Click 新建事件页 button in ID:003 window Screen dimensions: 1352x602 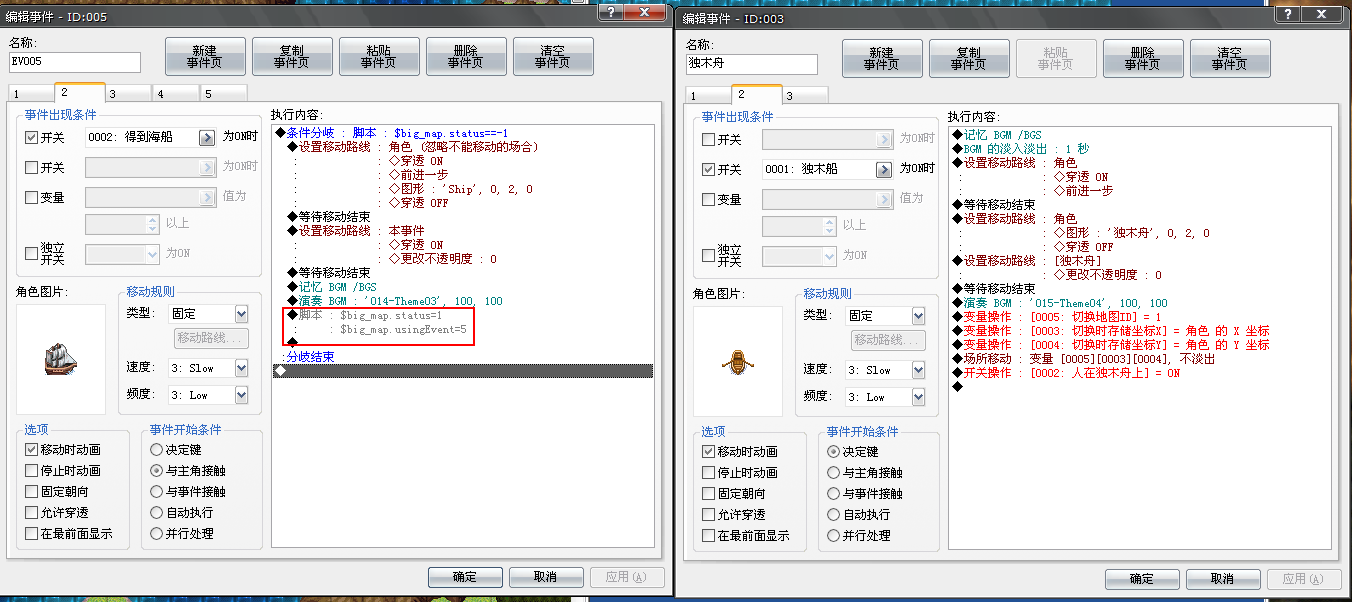coord(882,58)
